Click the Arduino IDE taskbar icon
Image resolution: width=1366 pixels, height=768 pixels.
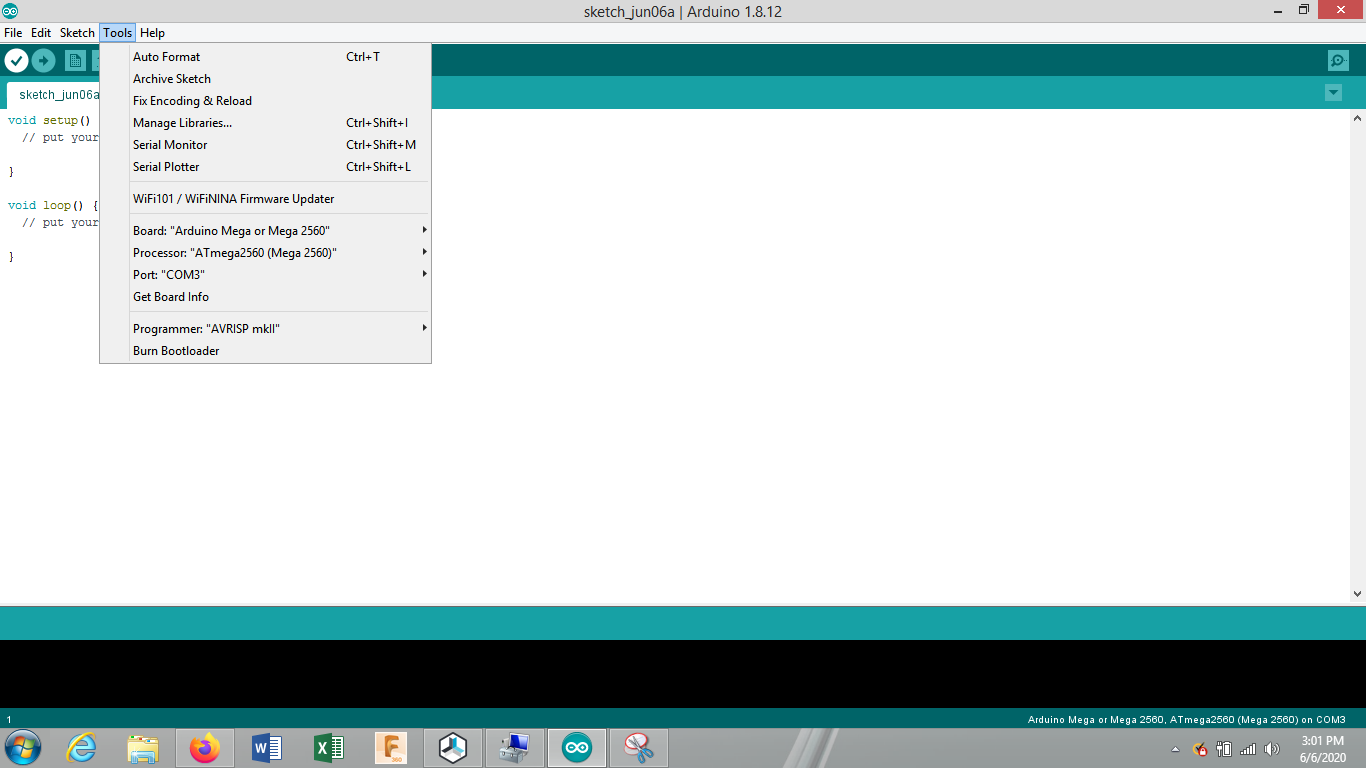577,748
